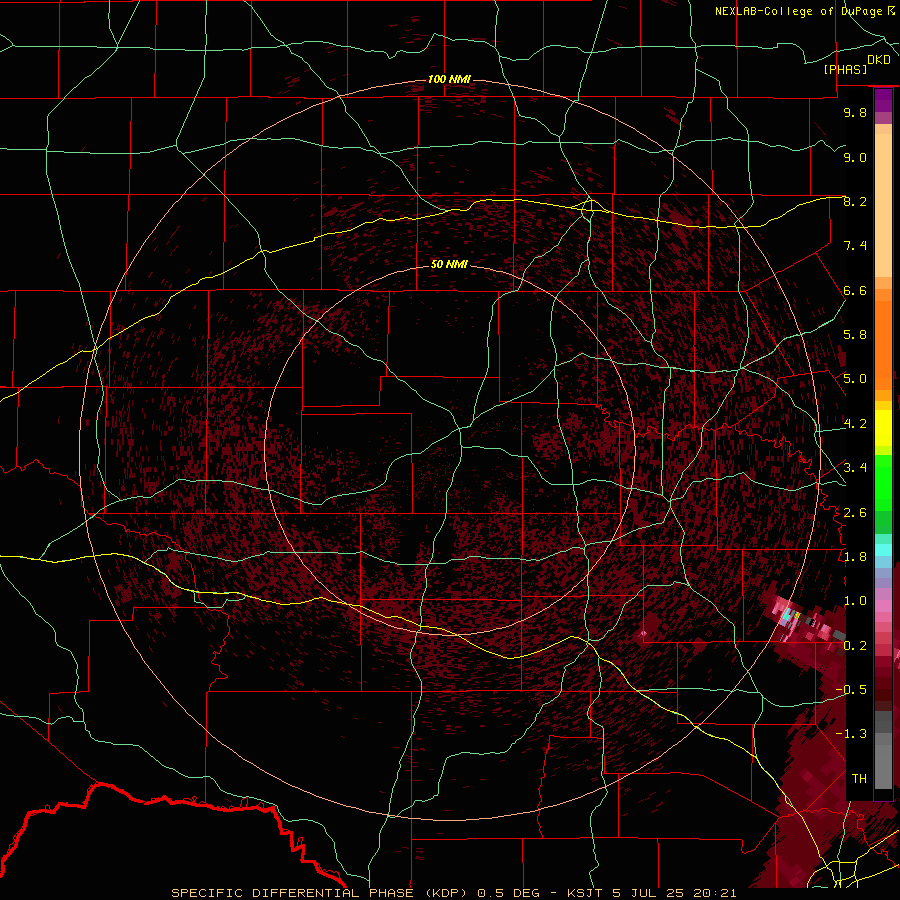
Task: Click the 5.0 scale value
Action: 855,379
